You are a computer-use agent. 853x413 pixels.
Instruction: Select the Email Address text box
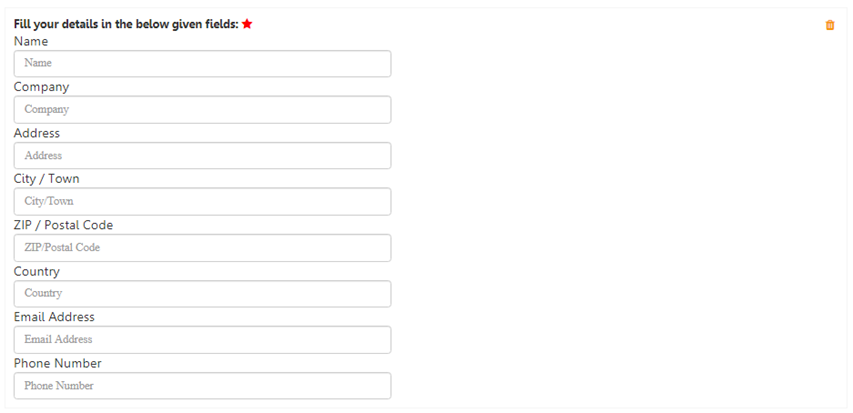click(202, 339)
